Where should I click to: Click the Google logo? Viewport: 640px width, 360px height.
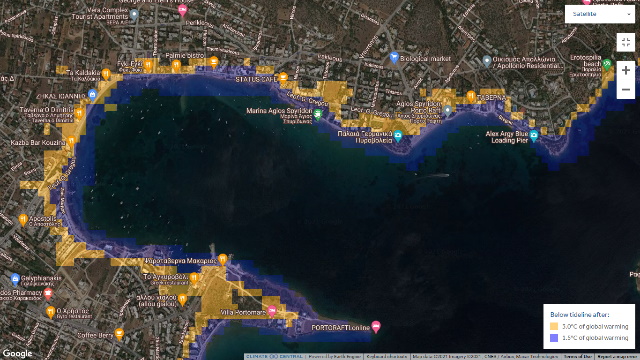(17, 353)
